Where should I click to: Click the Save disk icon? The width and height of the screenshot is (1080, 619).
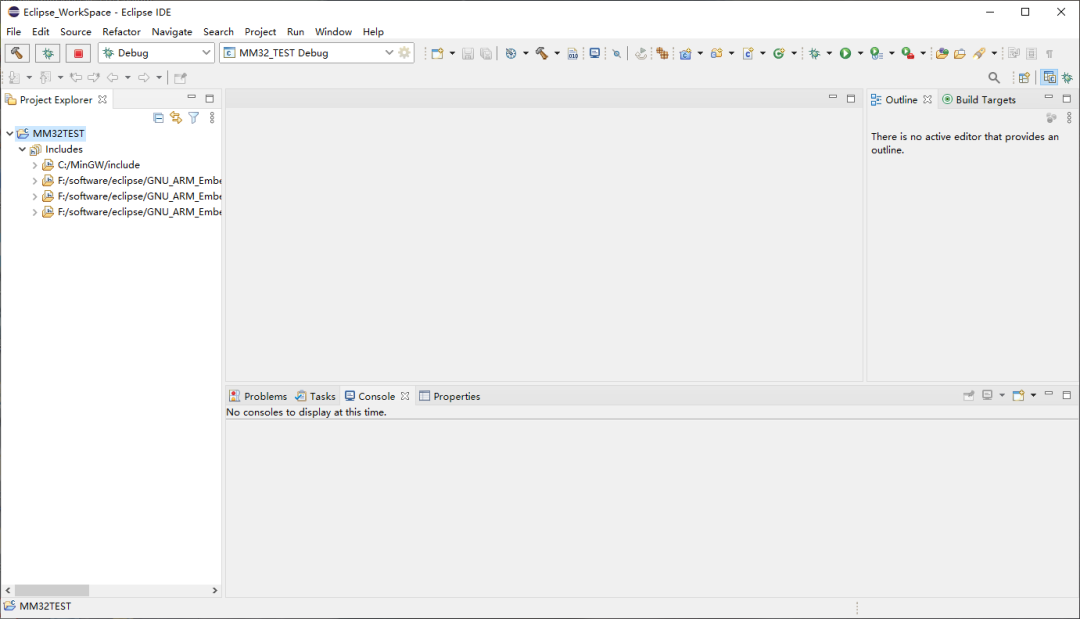point(468,54)
